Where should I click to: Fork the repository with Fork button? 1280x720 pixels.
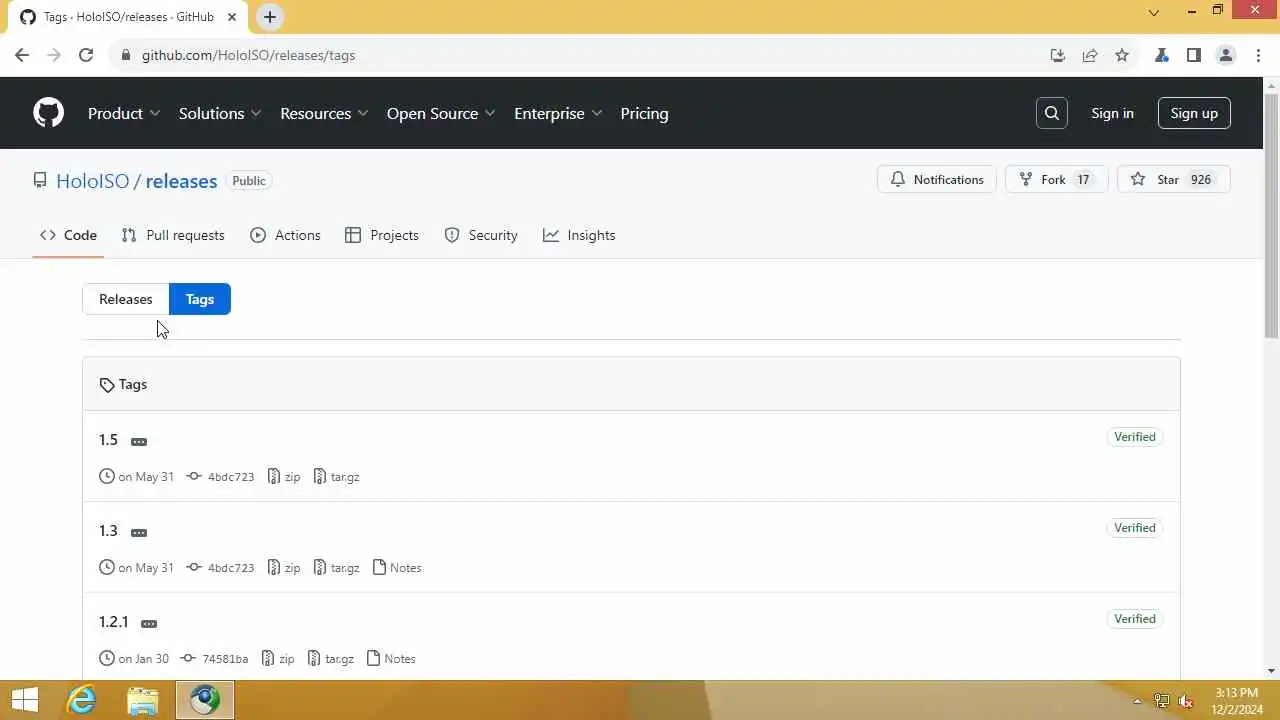click(x=1056, y=180)
